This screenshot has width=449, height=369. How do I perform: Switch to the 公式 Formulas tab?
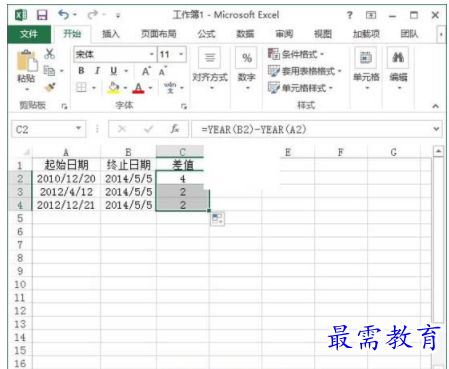pos(206,34)
